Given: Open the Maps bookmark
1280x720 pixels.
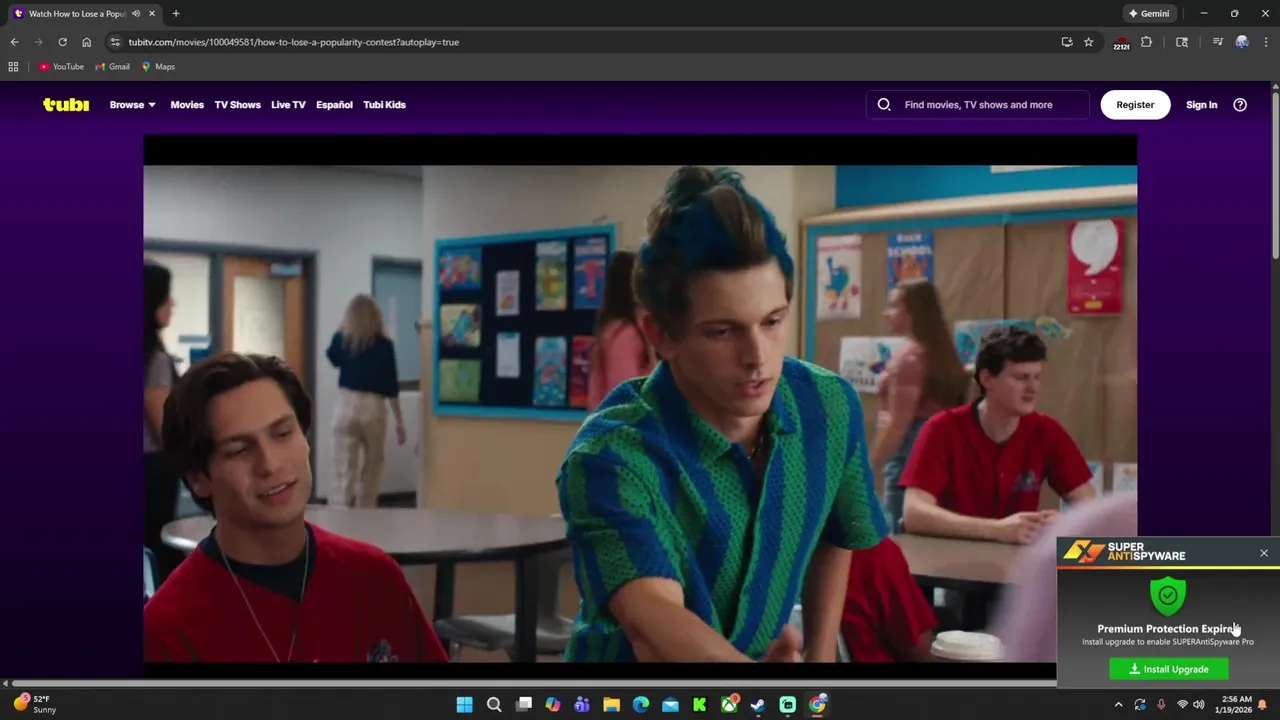Looking at the screenshot, I should pyautogui.click(x=158, y=67).
